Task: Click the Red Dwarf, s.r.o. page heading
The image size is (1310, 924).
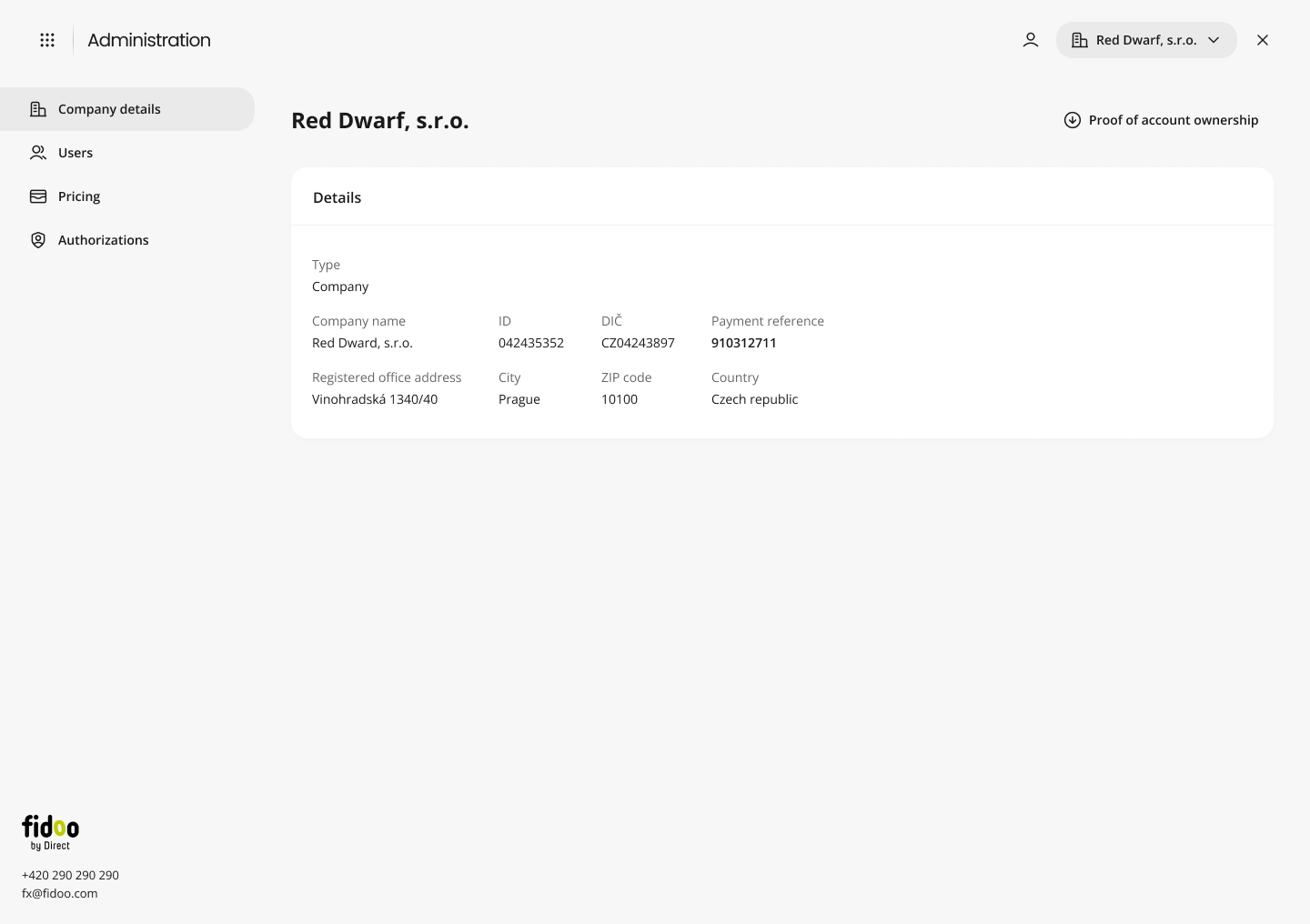Action: pos(380,120)
